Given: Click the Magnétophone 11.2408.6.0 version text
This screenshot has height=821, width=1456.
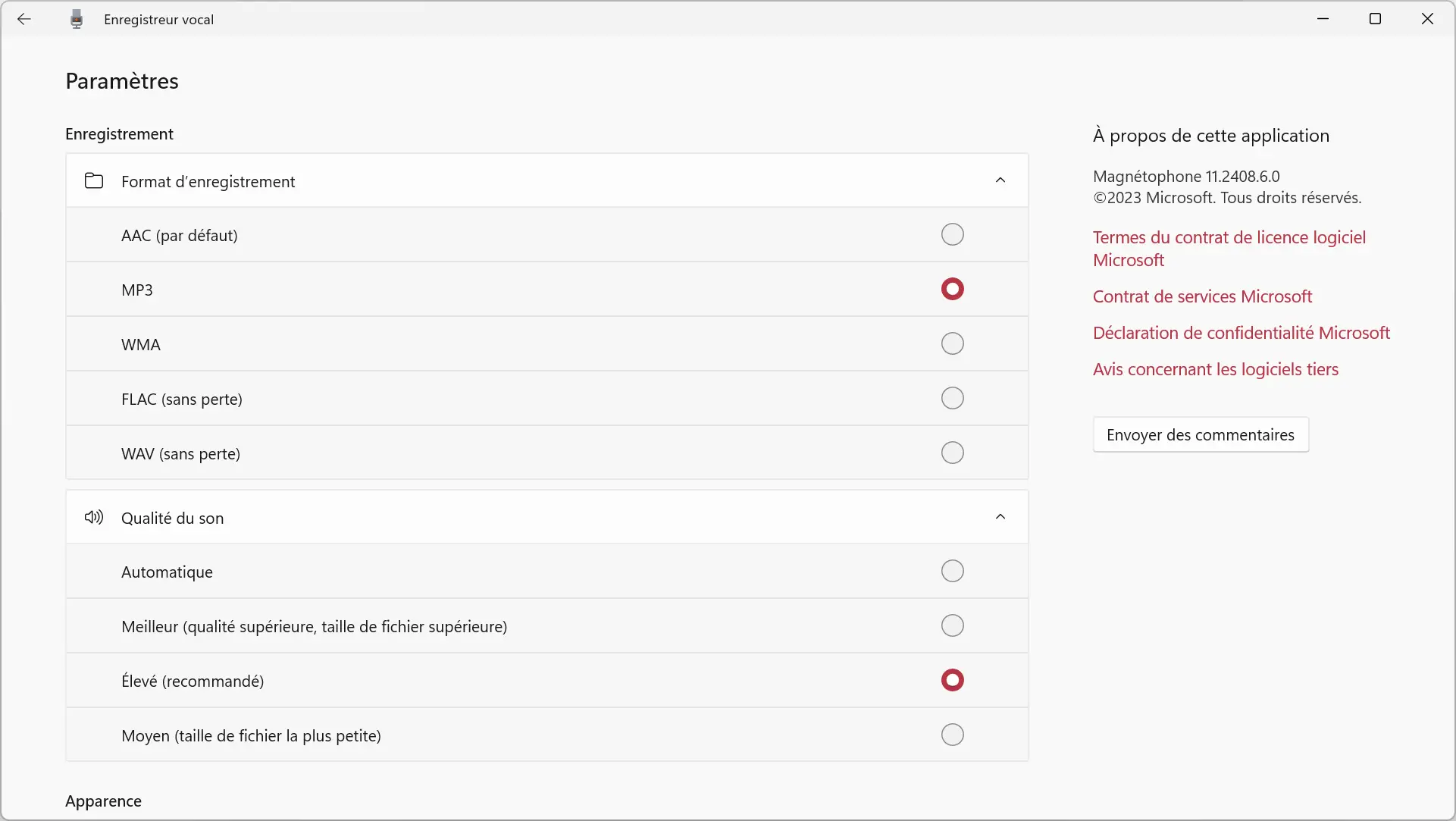Looking at the screenshot, I should [1186, 176].
